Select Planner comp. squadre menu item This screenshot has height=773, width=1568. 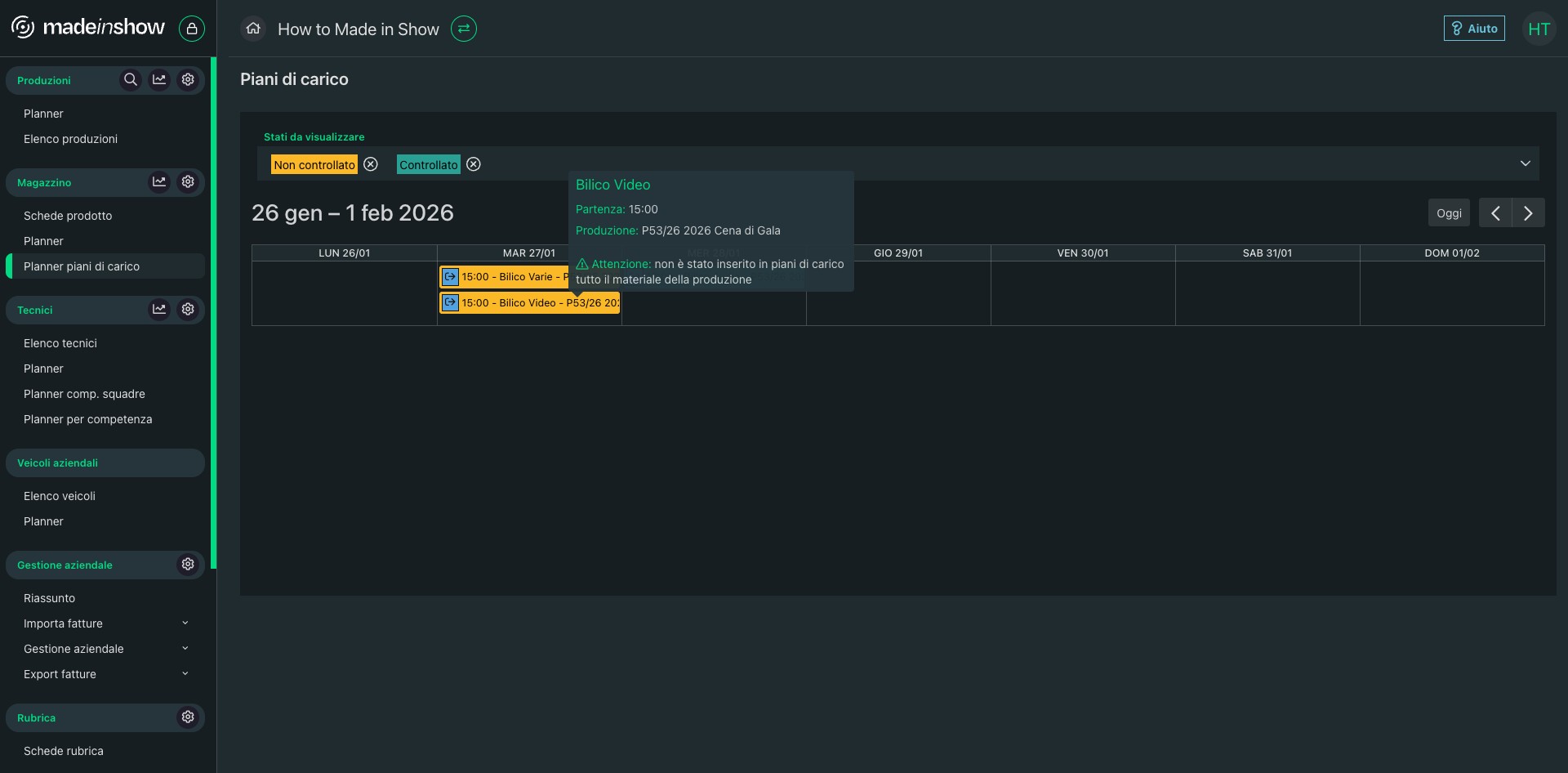84,394
